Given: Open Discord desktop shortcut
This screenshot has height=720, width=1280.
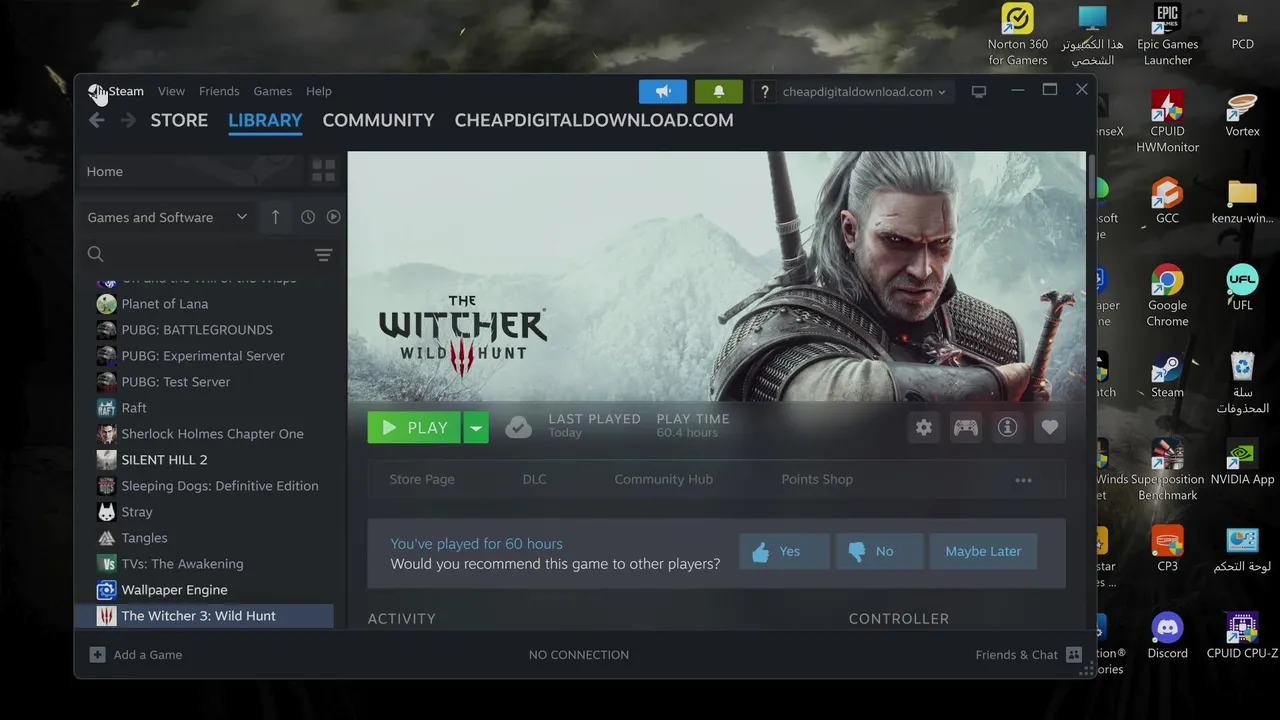Looking at the screenshot, I should coord(1167,636).
